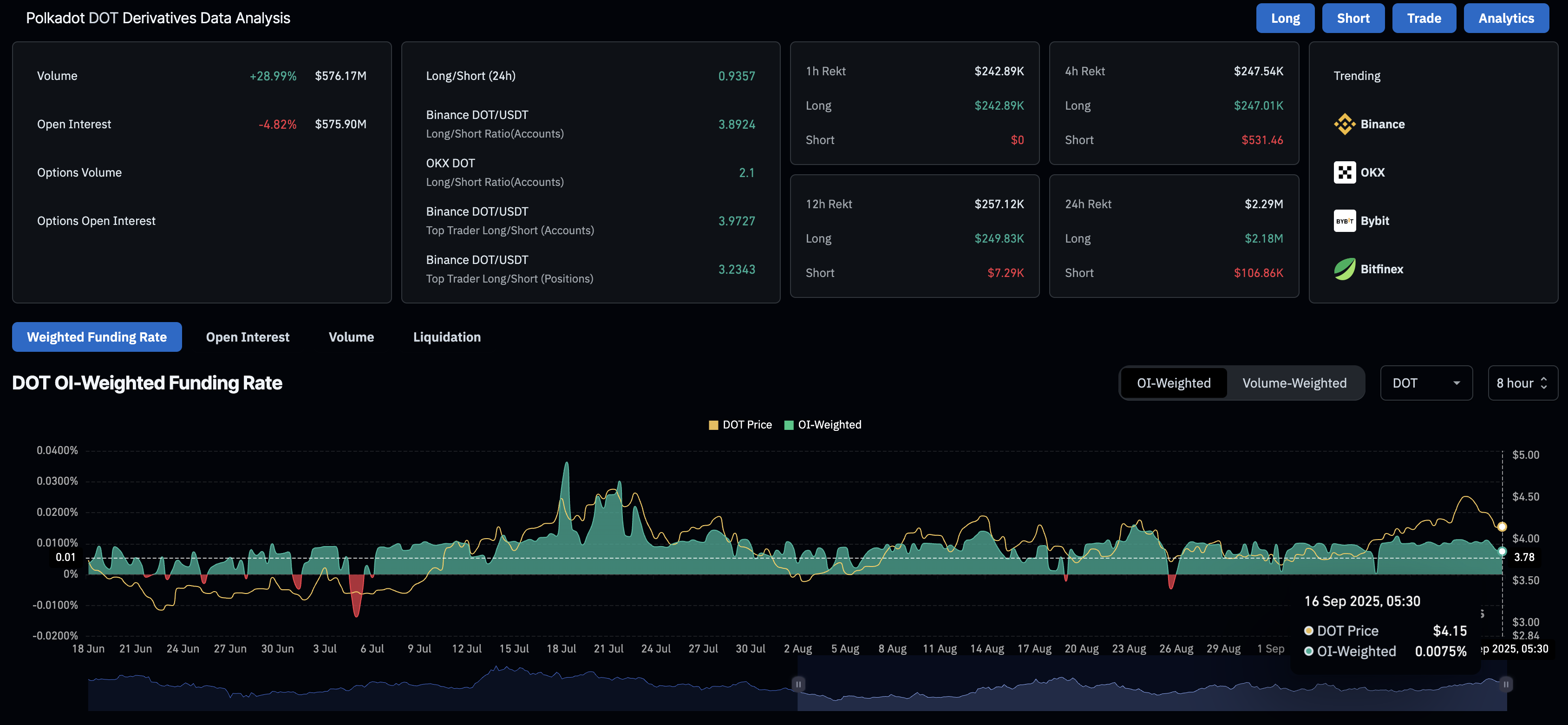The width and height of the screenshot is (1568, 725).
Task: Switch to Volume-Weighted funding rate
Action: click(x=1294, y=383)
